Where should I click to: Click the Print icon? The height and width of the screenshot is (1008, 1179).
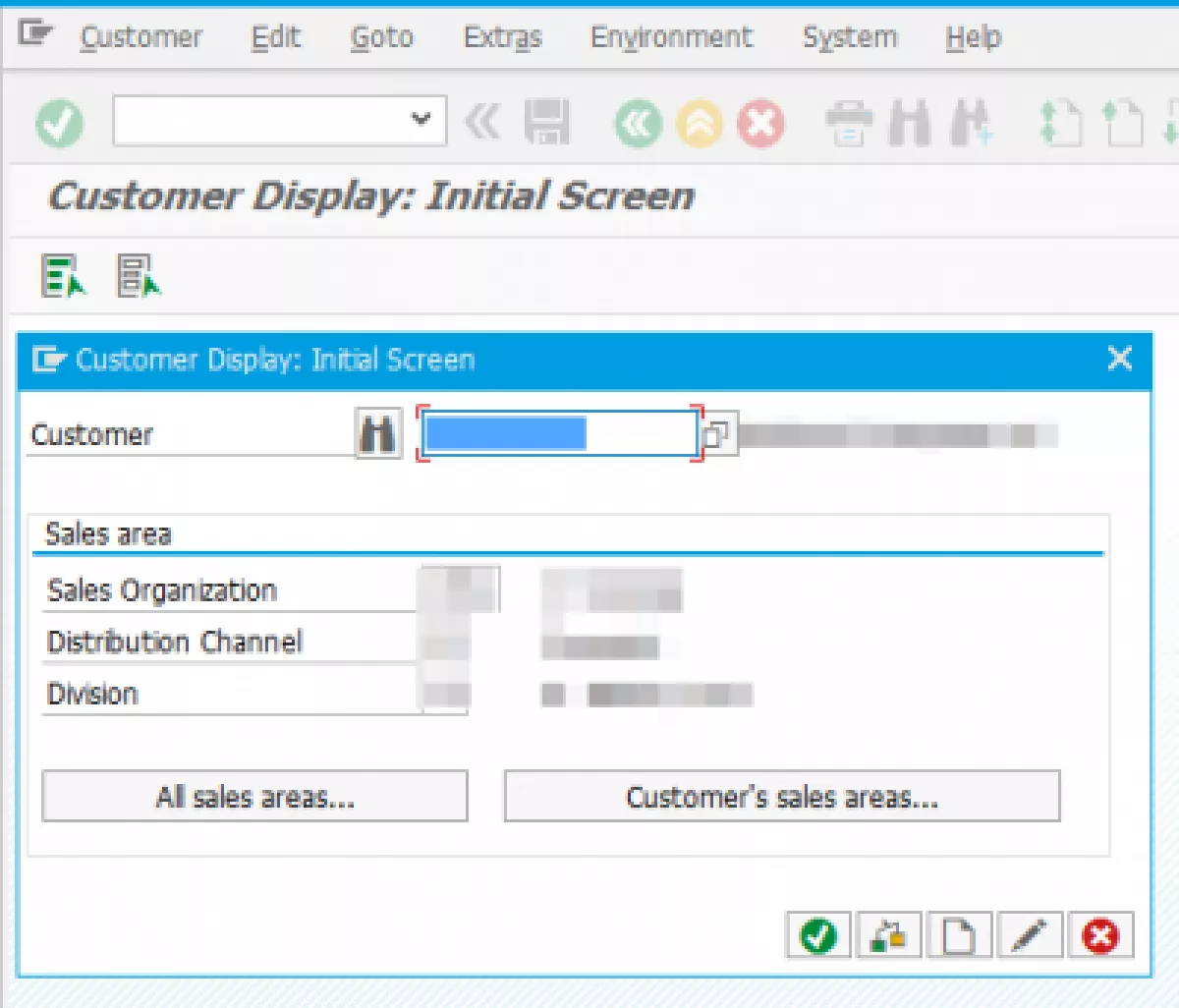848,124
